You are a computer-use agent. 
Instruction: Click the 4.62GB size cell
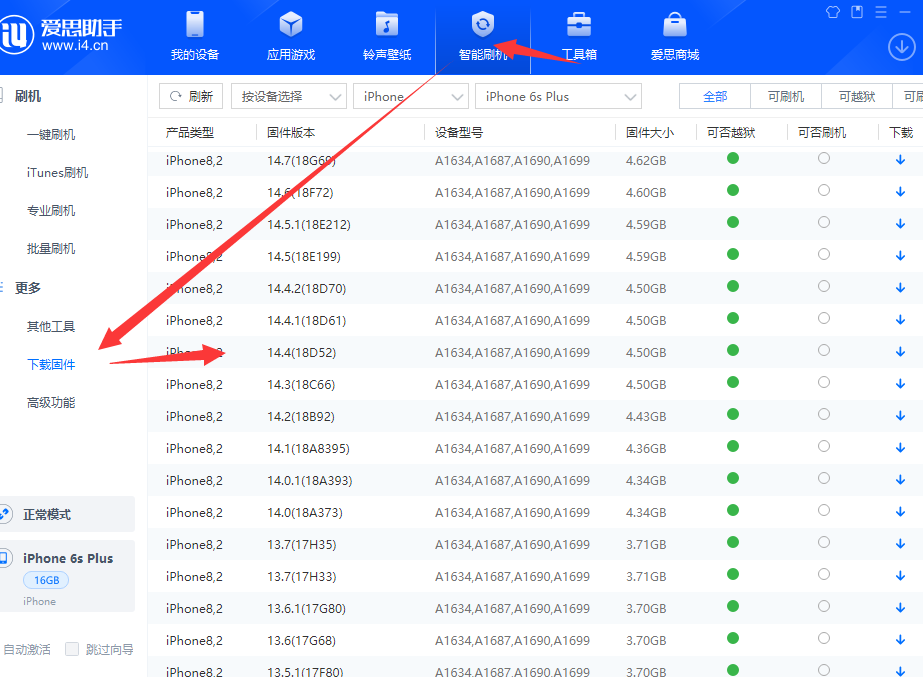tap(646, 161)
